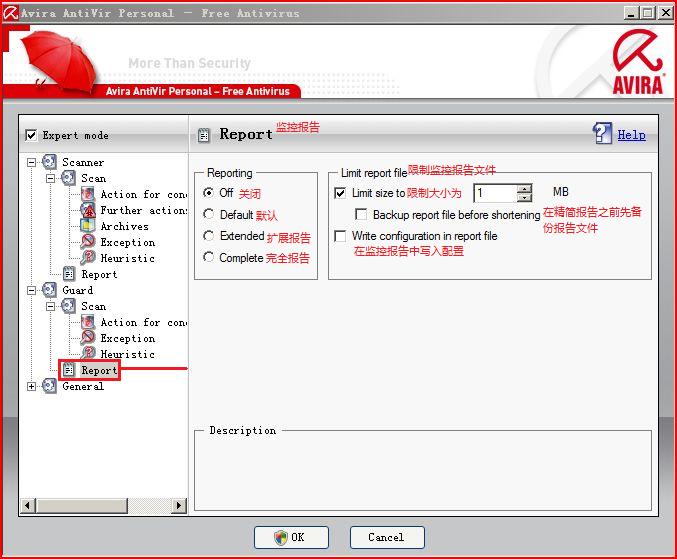Toggle the Expert mode checkbox
677x559 pixels.
coord(31,136)
